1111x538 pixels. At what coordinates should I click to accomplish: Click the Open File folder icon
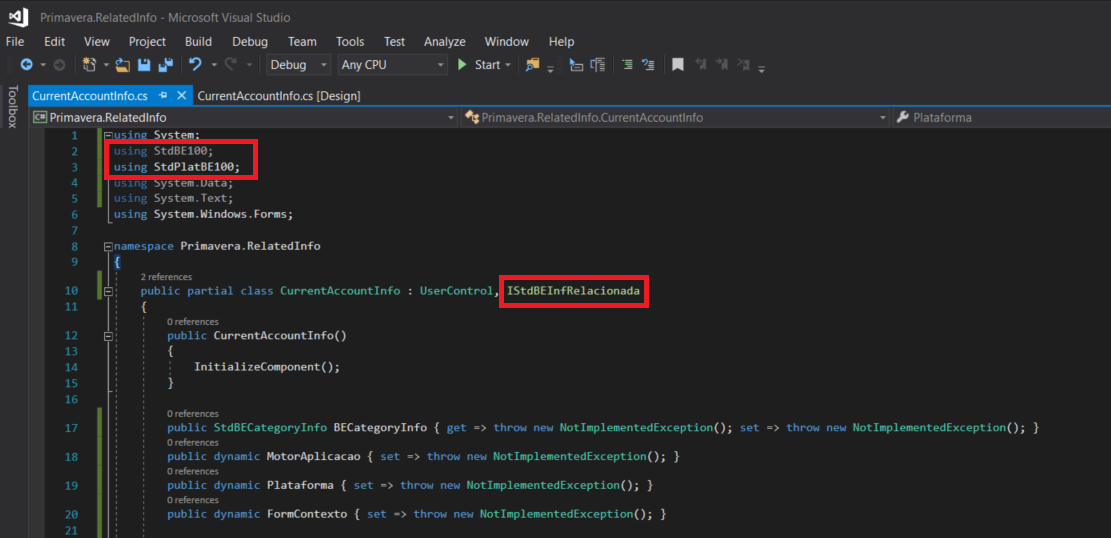(x=123, y=65)
